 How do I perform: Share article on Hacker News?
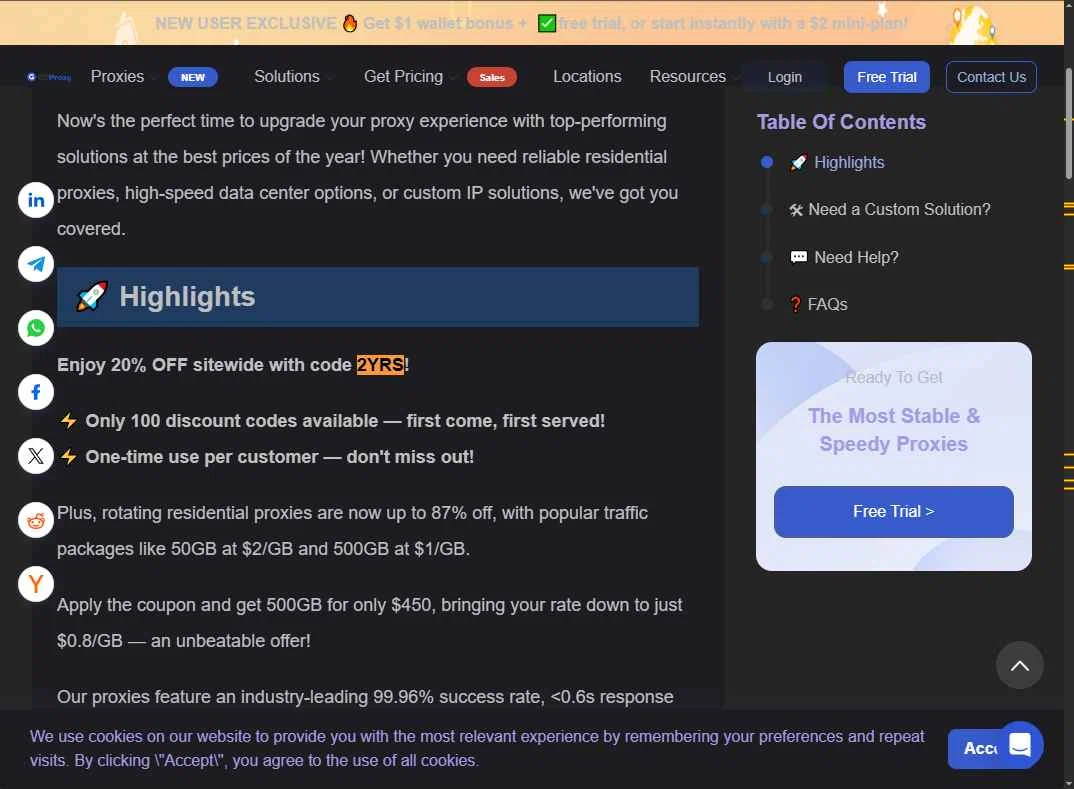(36, 584)
